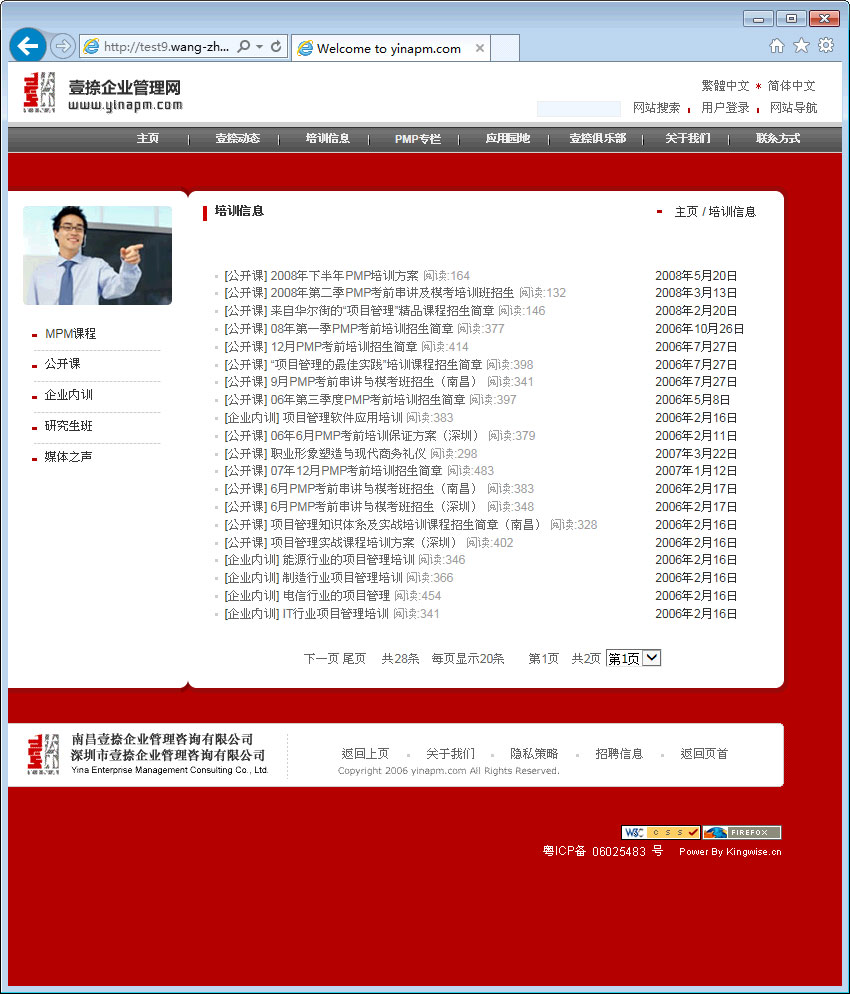Viewport: 850px width, 994px height.
Task: Click the search magnifier in address bar
Action: pyautogui.click(x=243, y=47)
